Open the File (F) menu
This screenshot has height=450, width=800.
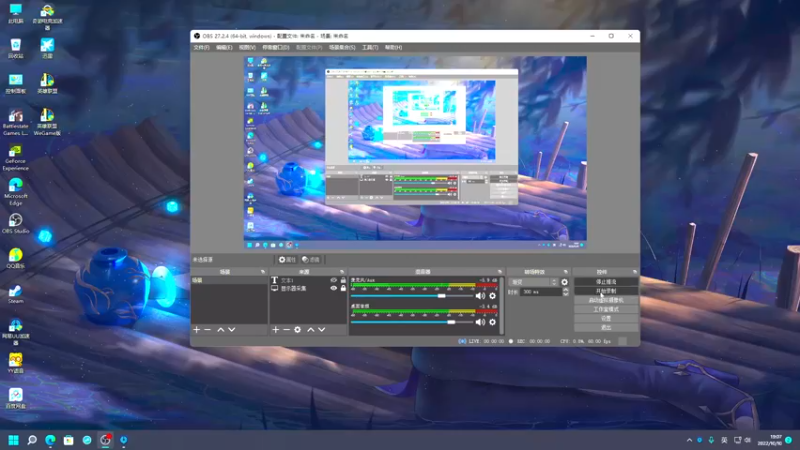click(x=201, y=47)
